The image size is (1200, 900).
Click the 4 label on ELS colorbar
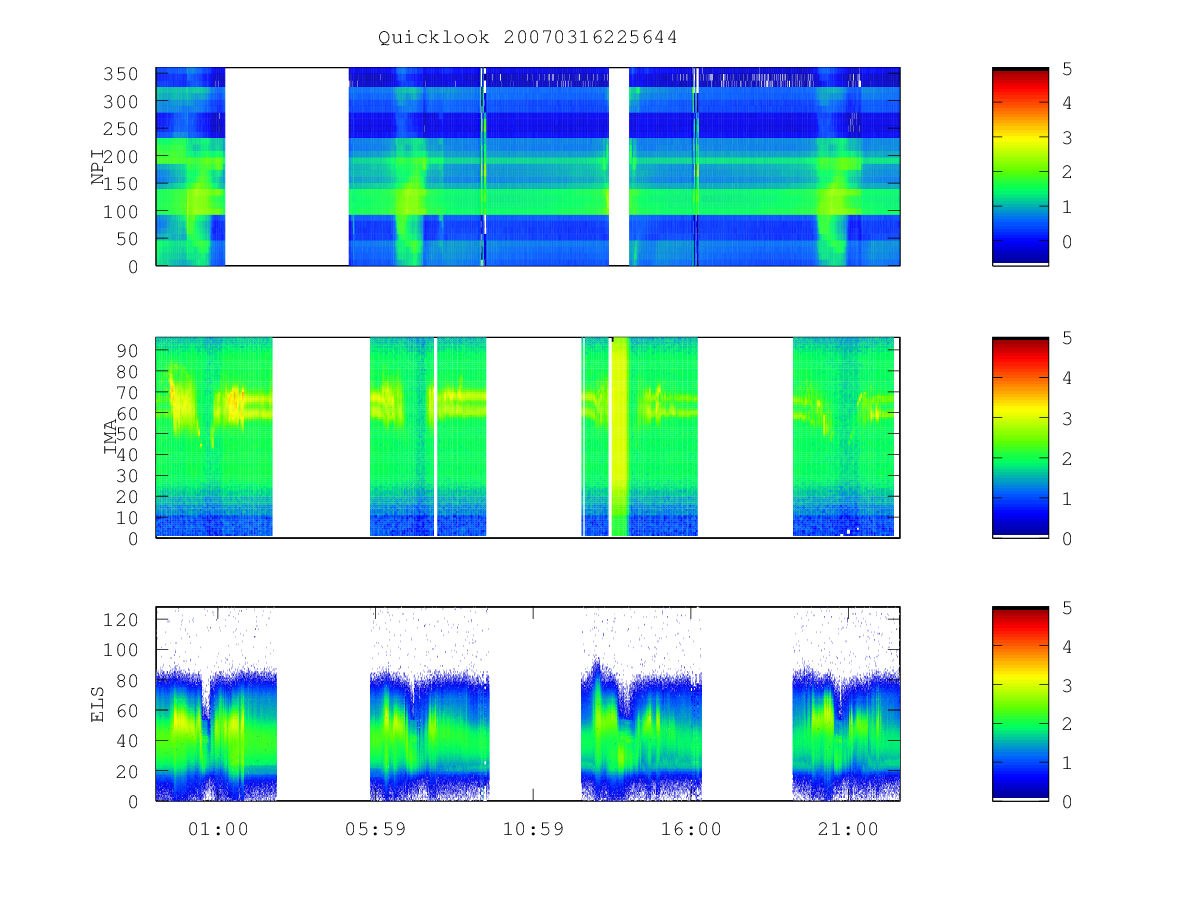pyautogui.click(x=1067, y=647)
